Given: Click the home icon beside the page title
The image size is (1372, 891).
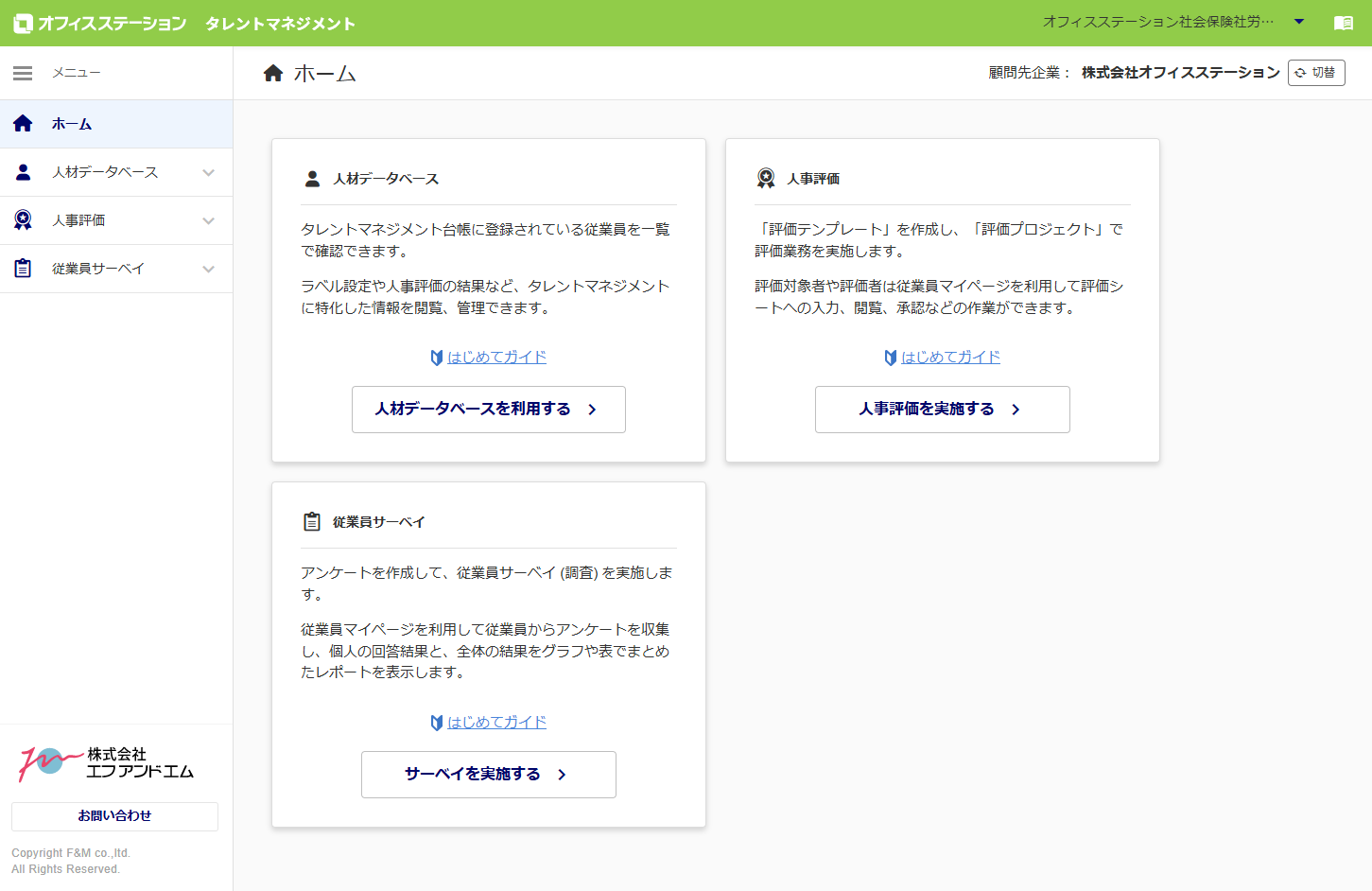Looking at the screenshot, I should pos(273,73).
